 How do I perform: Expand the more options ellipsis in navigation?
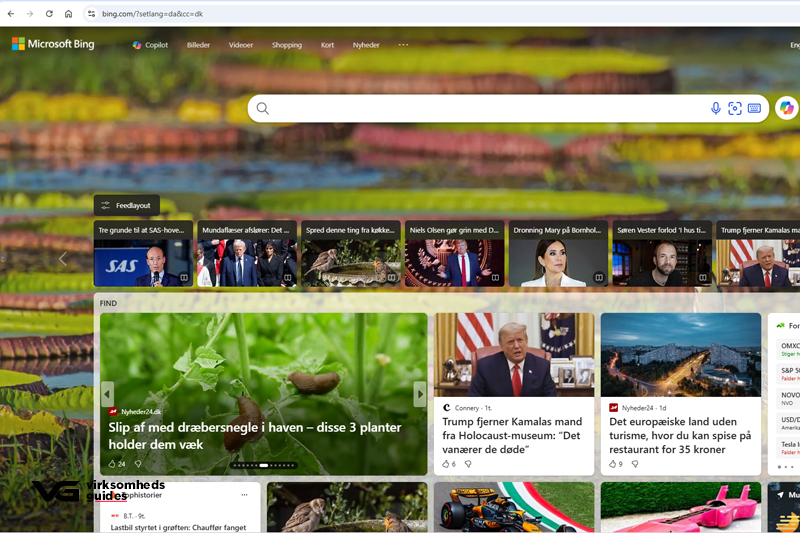[403, 44]
